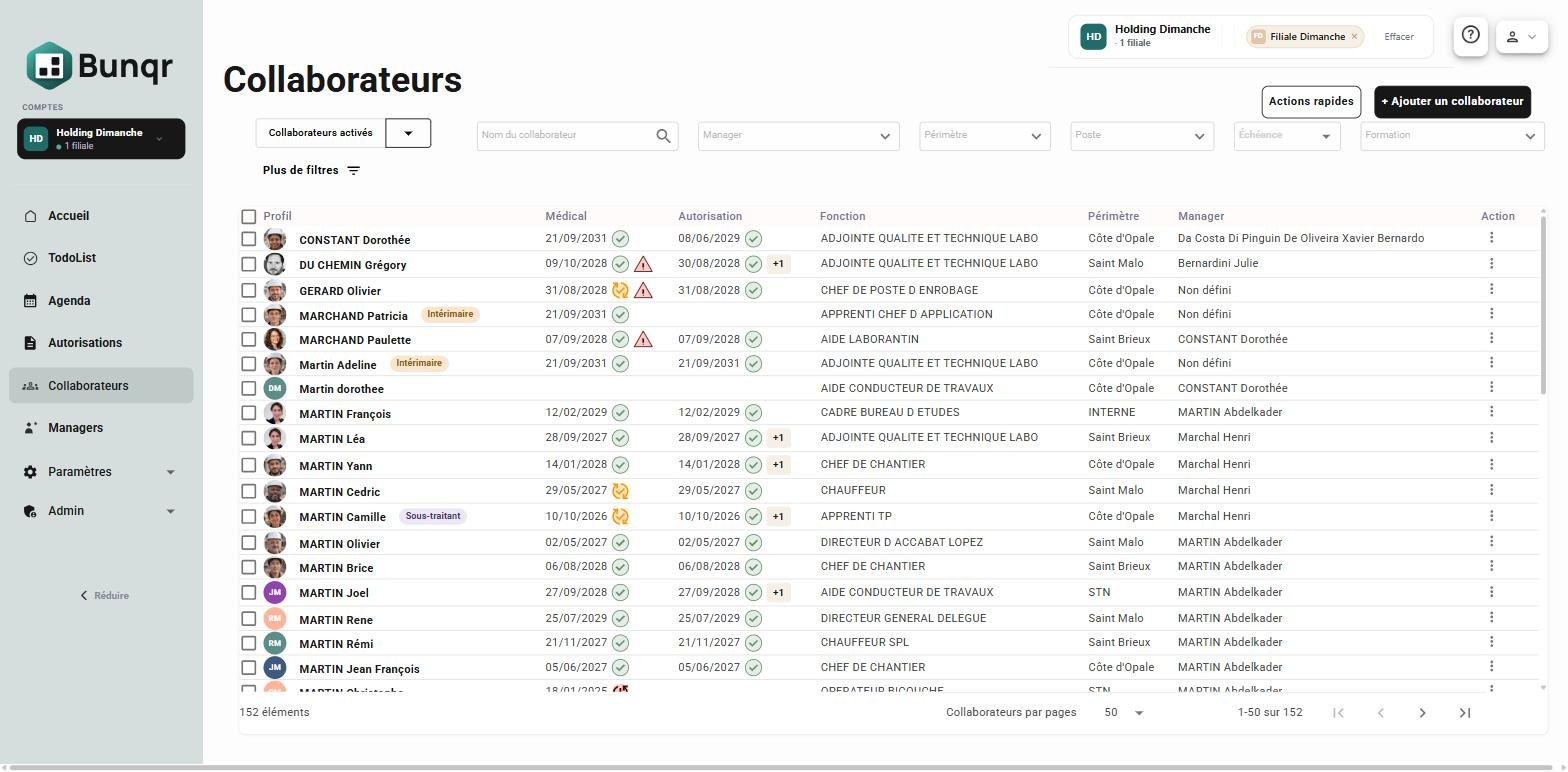Toggle the select-all checkbox in table header

(x=248, y=216)
